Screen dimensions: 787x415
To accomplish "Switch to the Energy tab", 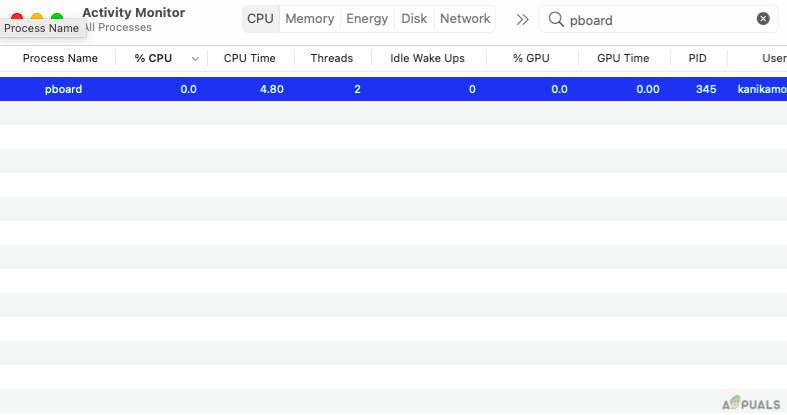I will 367,19.
